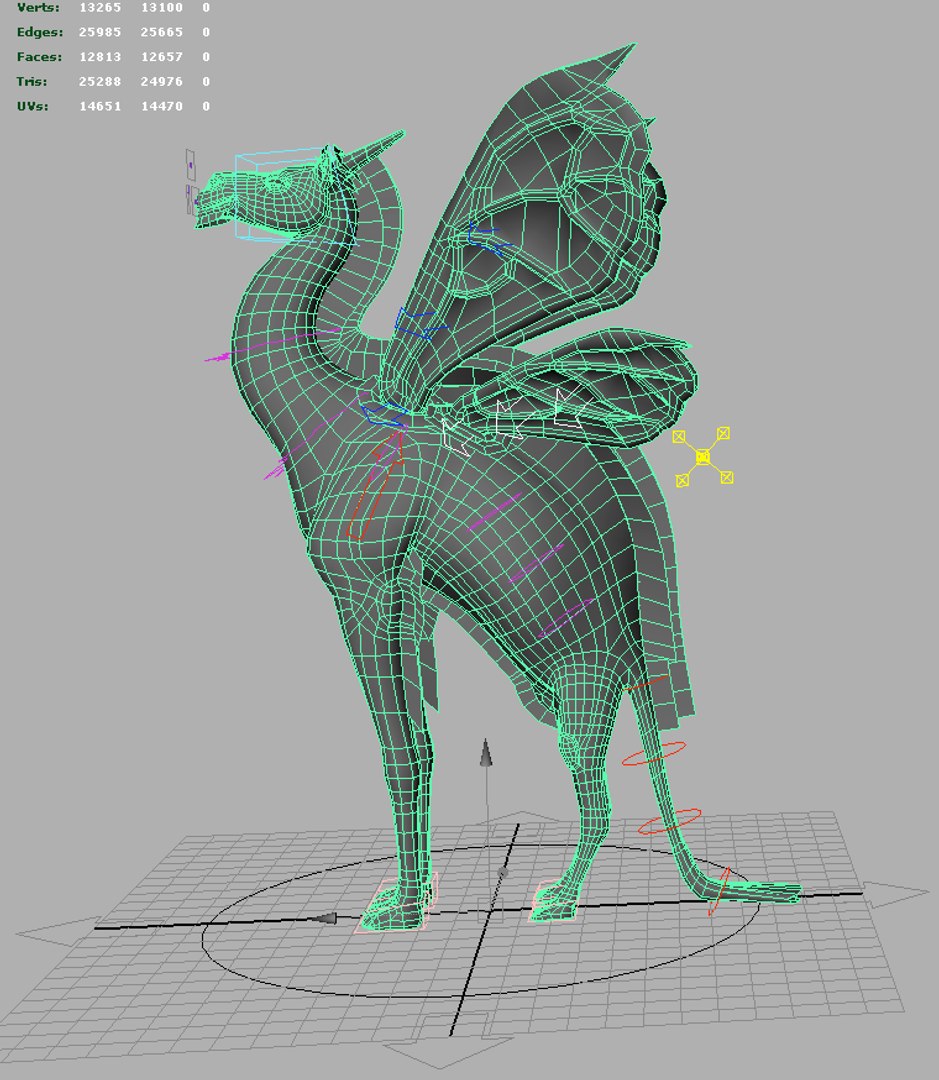The width and height of the screenshot is (939, 1080).
Task: Click the zero value in the Verts row
Action: tap(206, 8)
